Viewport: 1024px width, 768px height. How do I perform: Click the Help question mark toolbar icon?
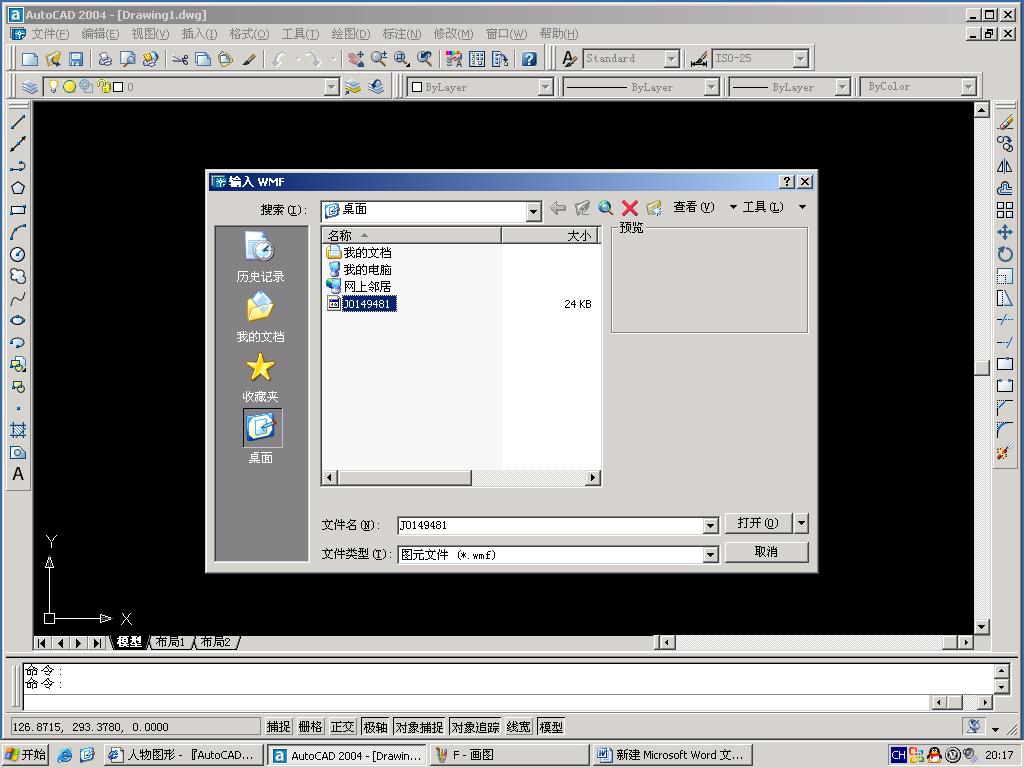[x=530, y=59]
